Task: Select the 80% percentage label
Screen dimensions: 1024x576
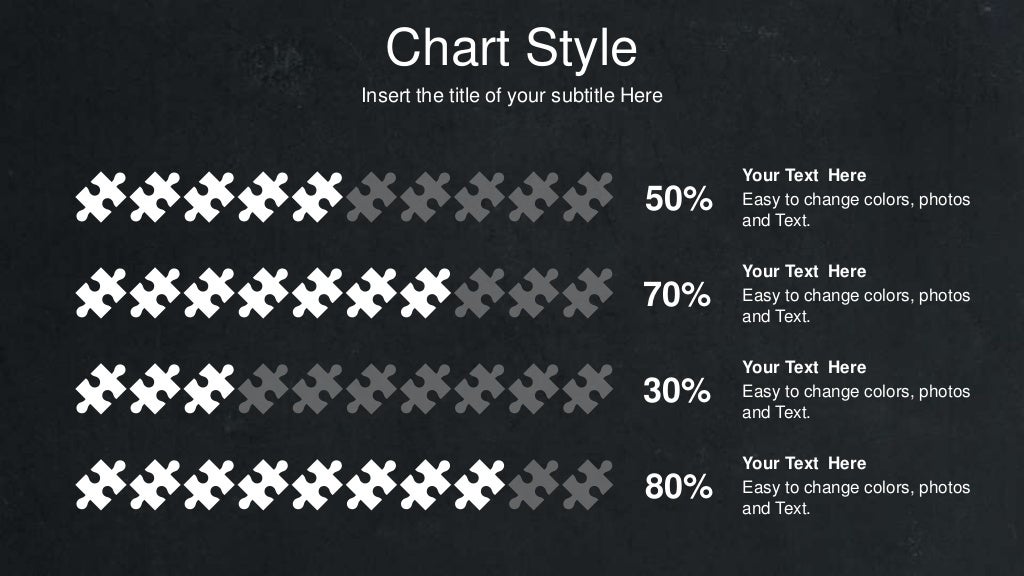Action: 679,487
